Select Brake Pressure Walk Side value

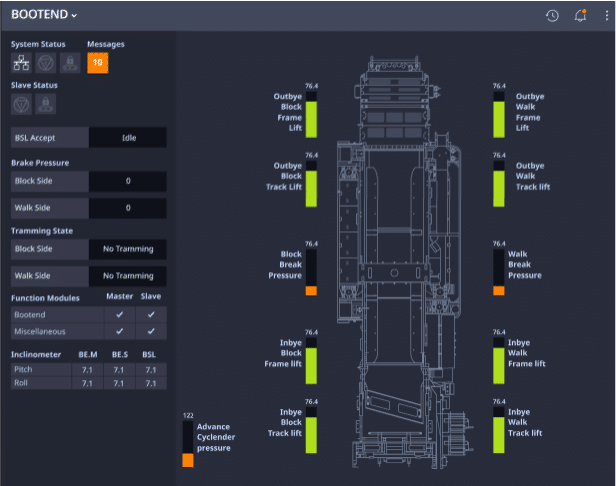click(x=128, y=208)
